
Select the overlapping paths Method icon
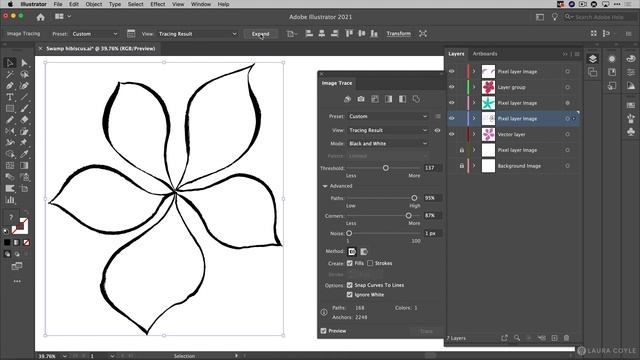tap(364, 252)
